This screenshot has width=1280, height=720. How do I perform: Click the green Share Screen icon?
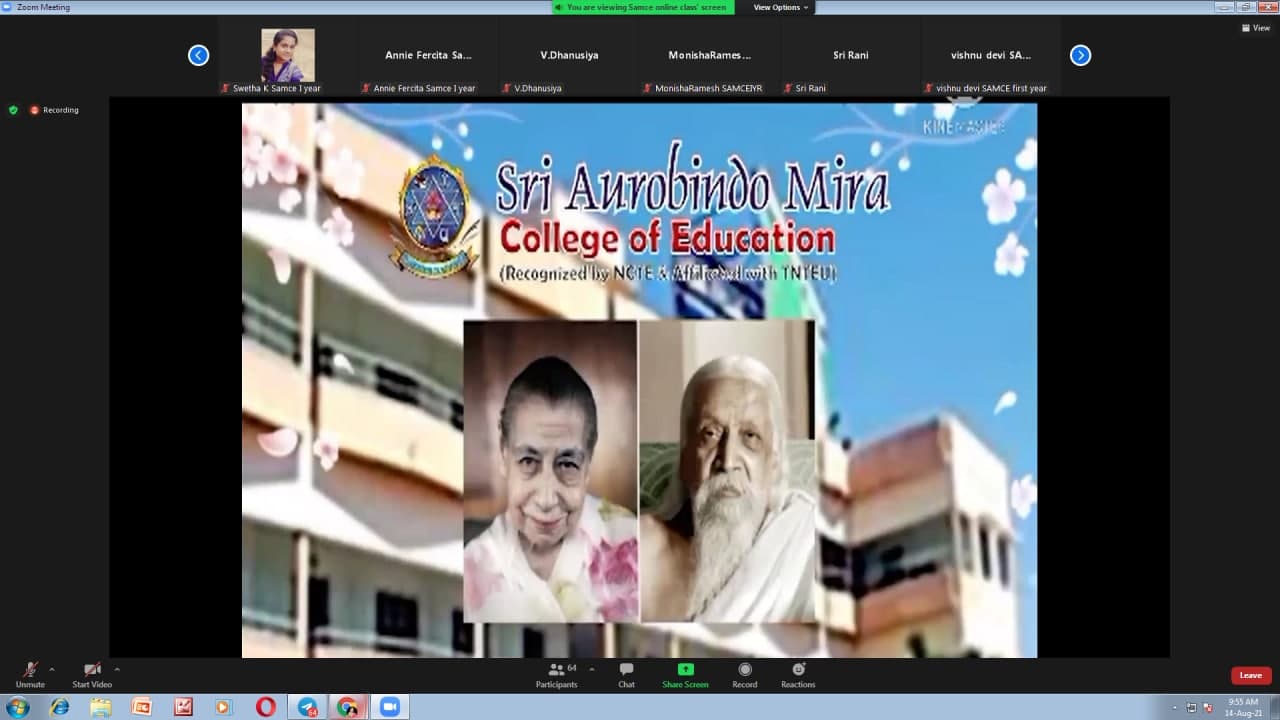click(x=685, y=670)
